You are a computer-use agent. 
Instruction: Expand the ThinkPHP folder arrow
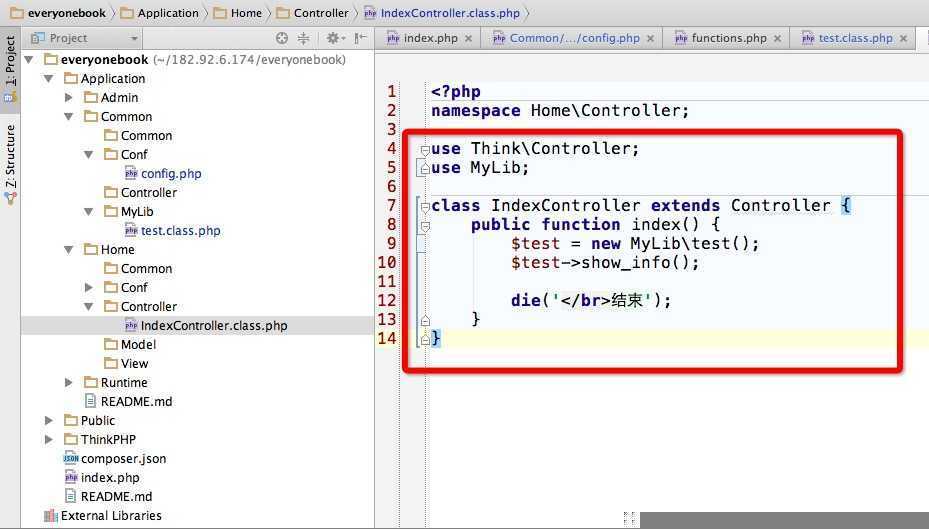coord(49,440)
